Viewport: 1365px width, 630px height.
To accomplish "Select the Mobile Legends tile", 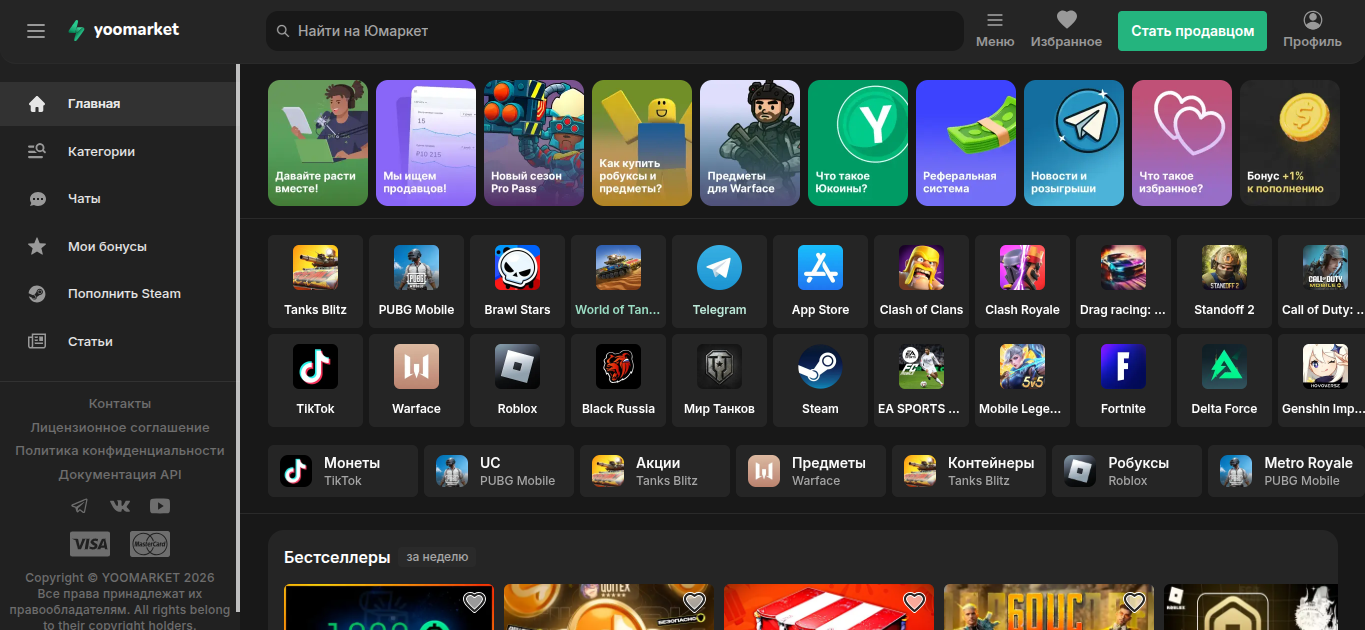I will (1022, 380).
